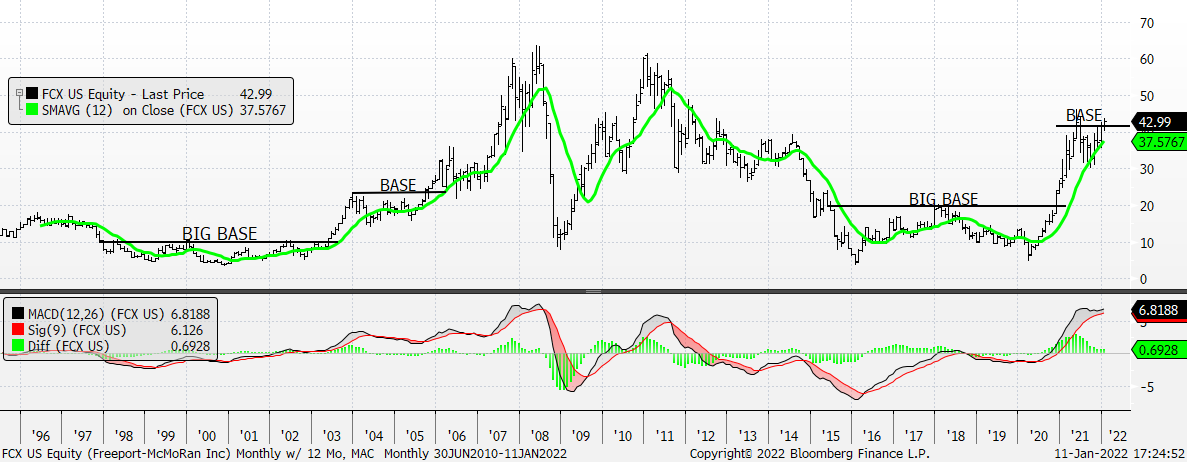1187x462 pixels.
Task: Click the 60 price axis label
Action: (x=1147, y=60)
